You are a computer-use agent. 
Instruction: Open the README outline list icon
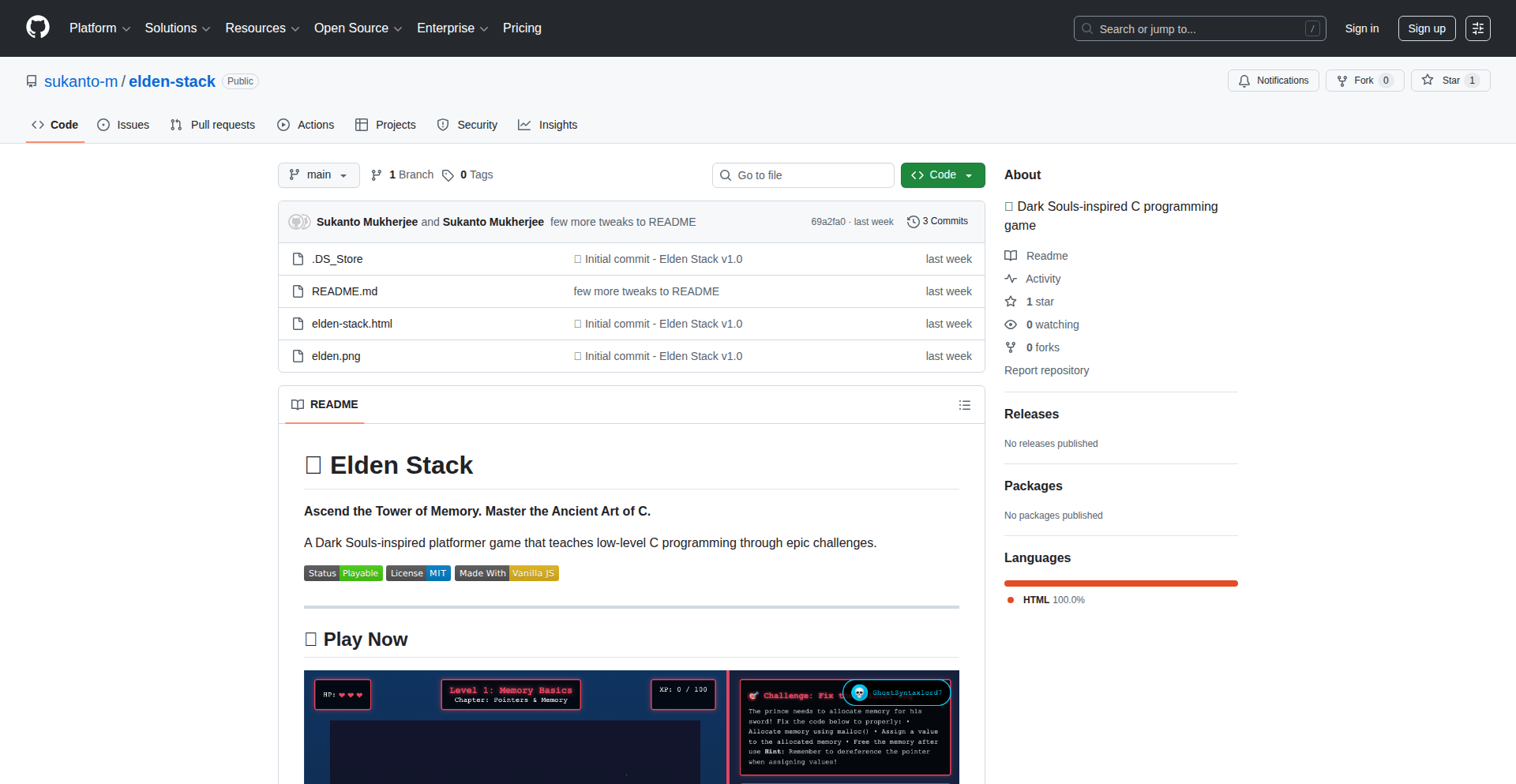[964, 404]
